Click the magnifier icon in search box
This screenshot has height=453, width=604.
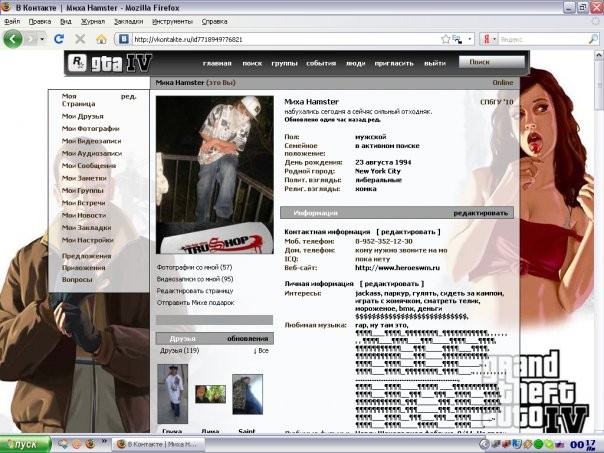593,39
